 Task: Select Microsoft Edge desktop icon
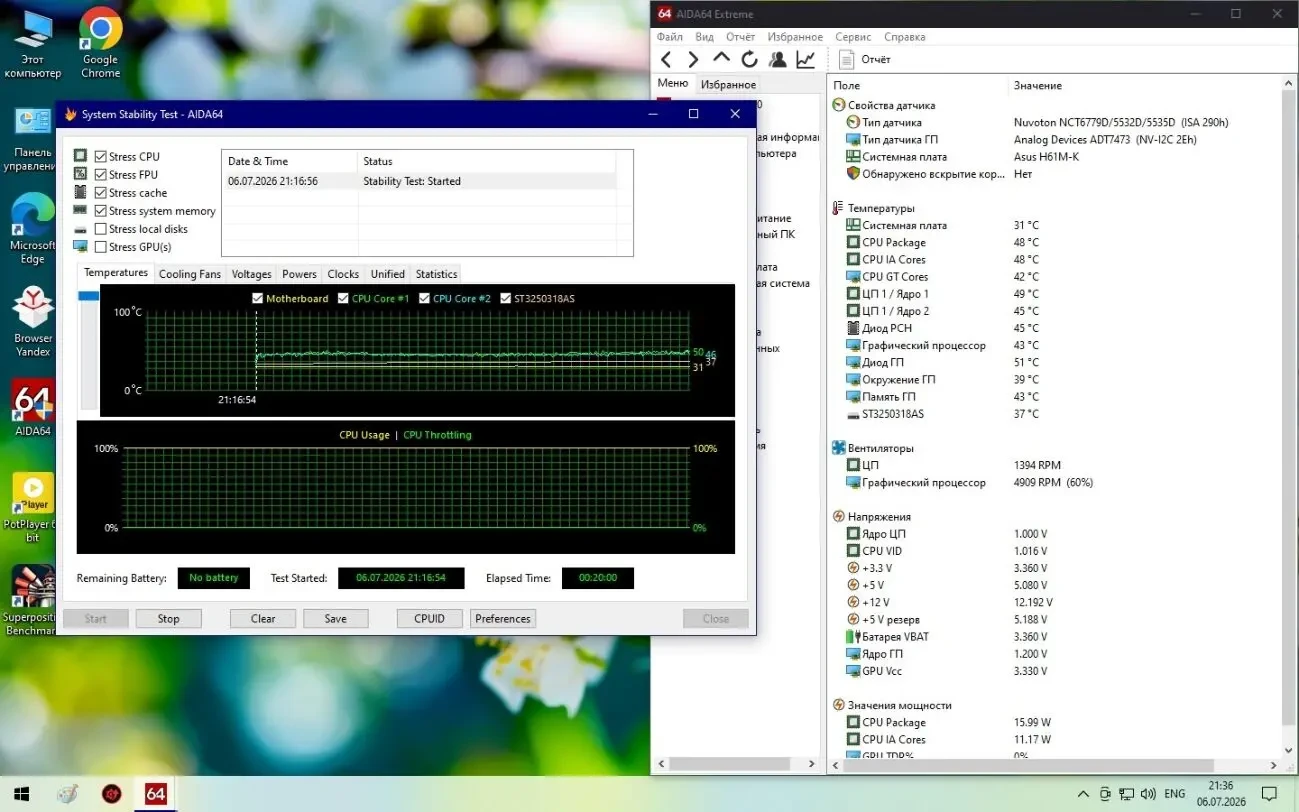(x=32, y=229)
